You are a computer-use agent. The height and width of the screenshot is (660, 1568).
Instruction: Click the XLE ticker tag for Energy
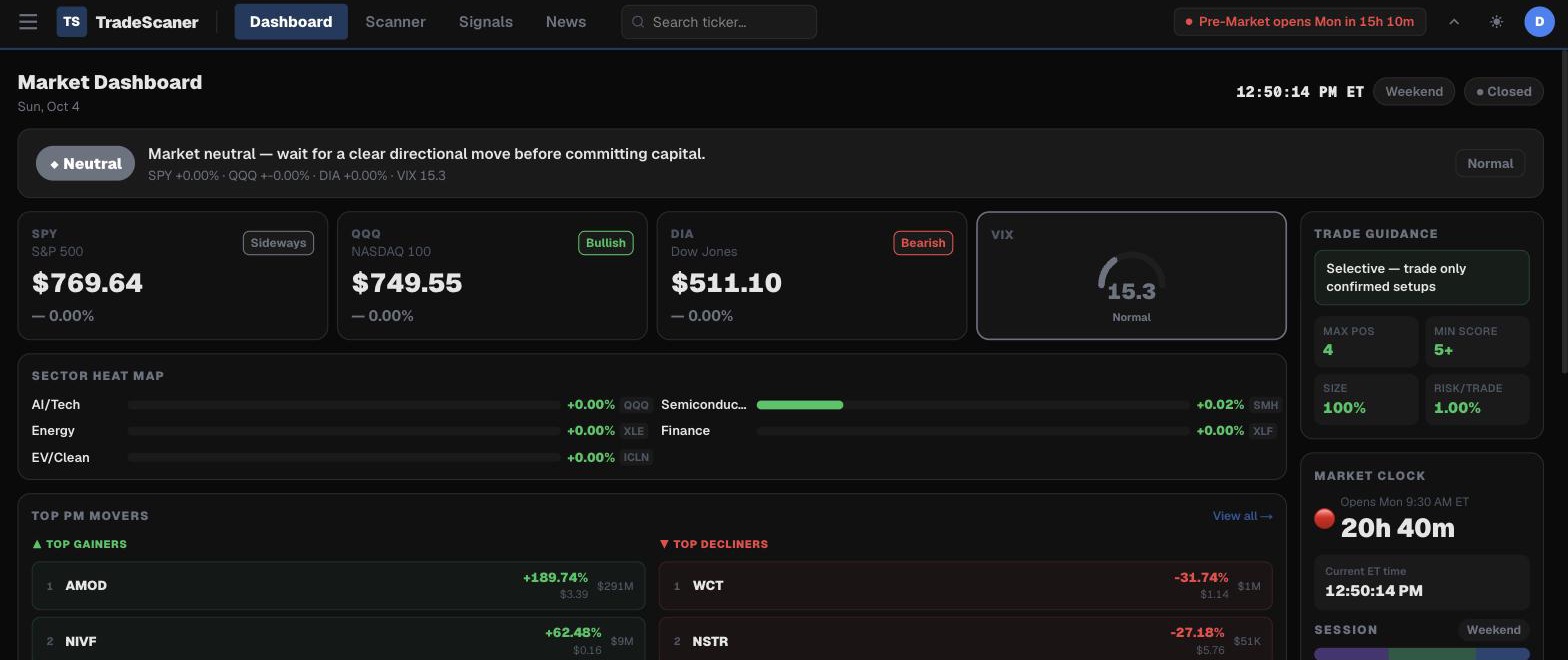[634, 431]
